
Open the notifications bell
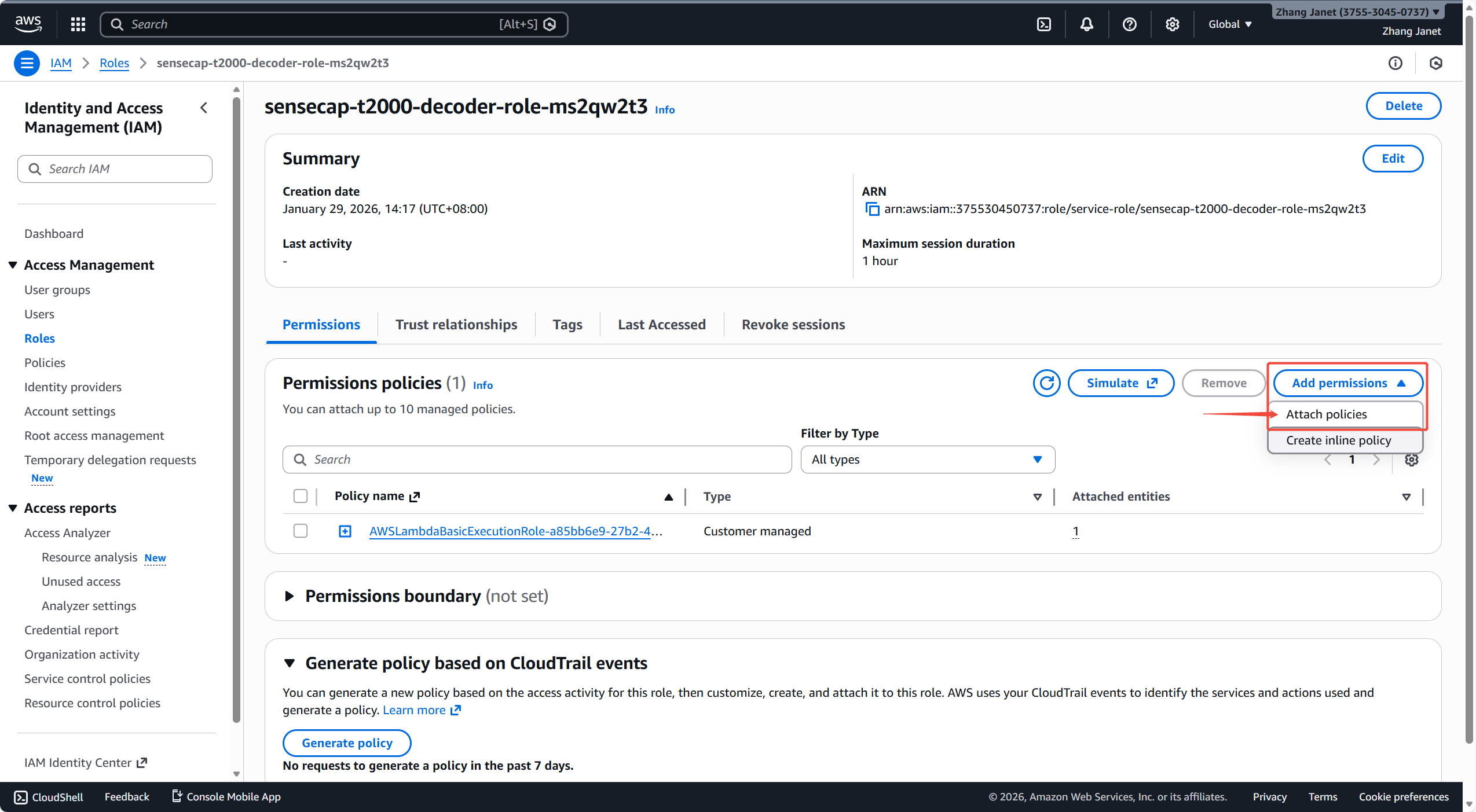1086,24
